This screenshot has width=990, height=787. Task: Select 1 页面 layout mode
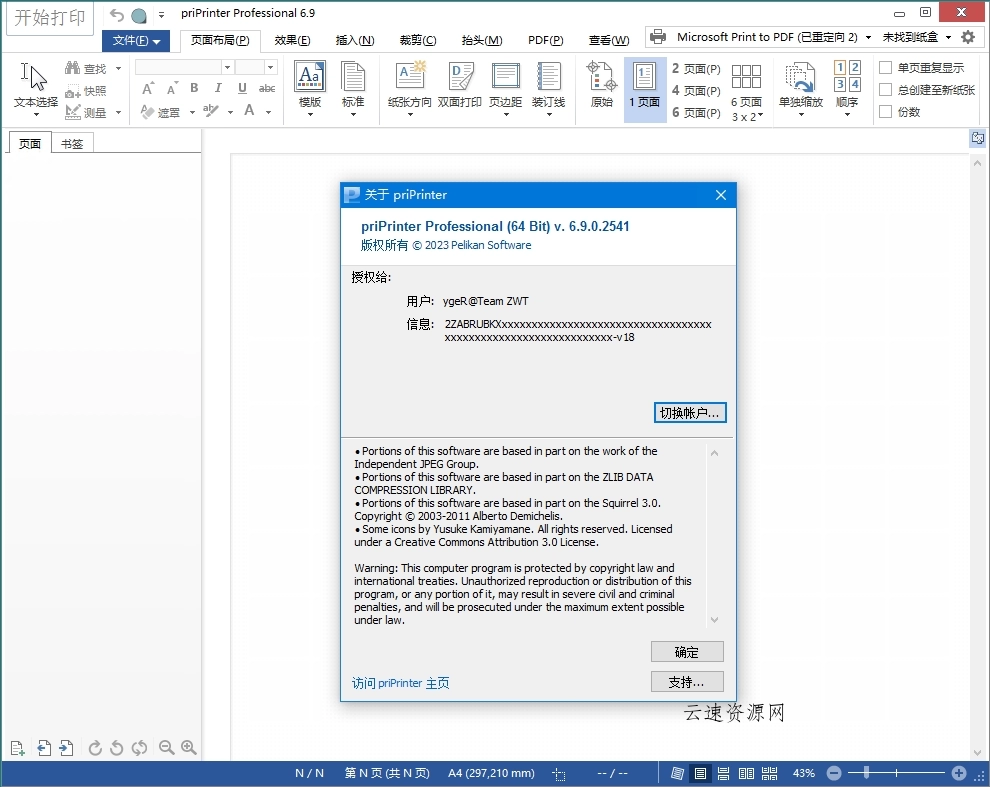(x=645, y=88)
